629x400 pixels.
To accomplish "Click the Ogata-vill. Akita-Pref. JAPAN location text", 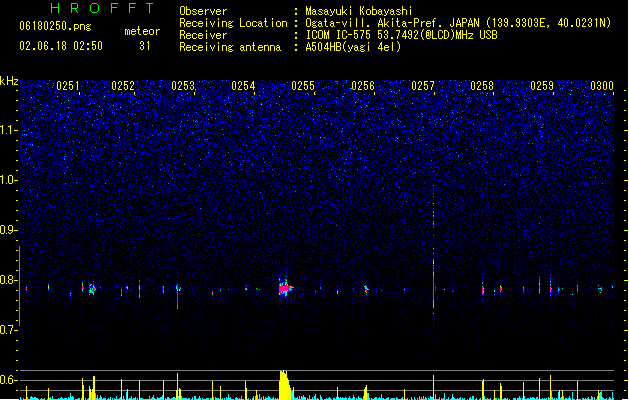I will pyautogui.click(x=458, y=23).
